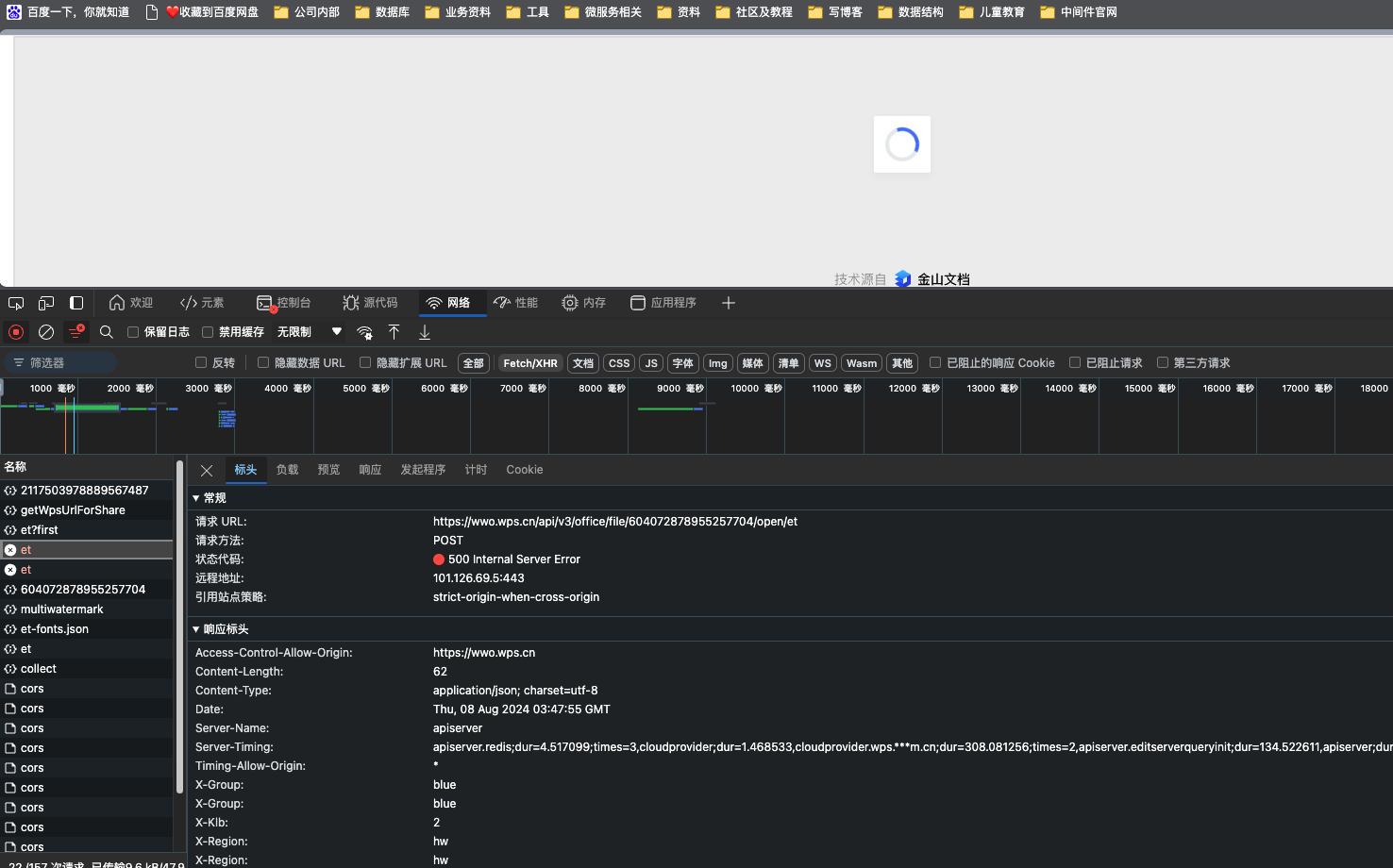Screen dimensions: 1393x868
Task: Switch to the 性能 tab
Action: tap(515, 303)
